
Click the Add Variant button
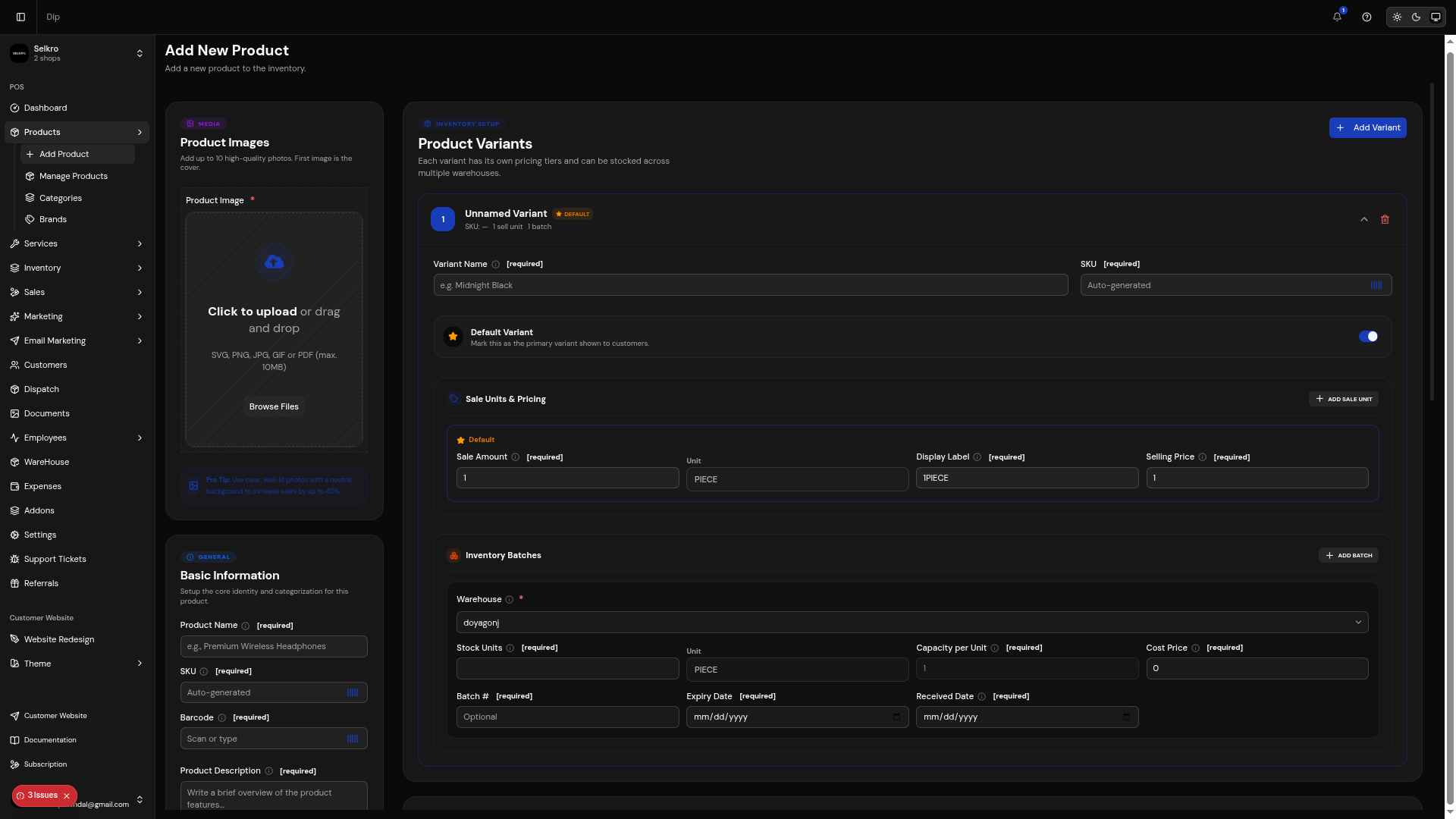click(1367, 127)
